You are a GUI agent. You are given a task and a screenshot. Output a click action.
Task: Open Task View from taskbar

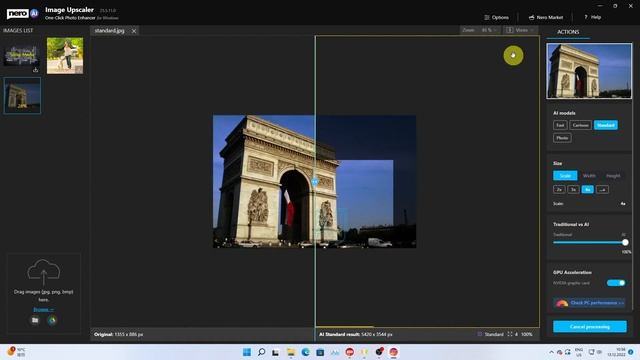coord(276,352)
